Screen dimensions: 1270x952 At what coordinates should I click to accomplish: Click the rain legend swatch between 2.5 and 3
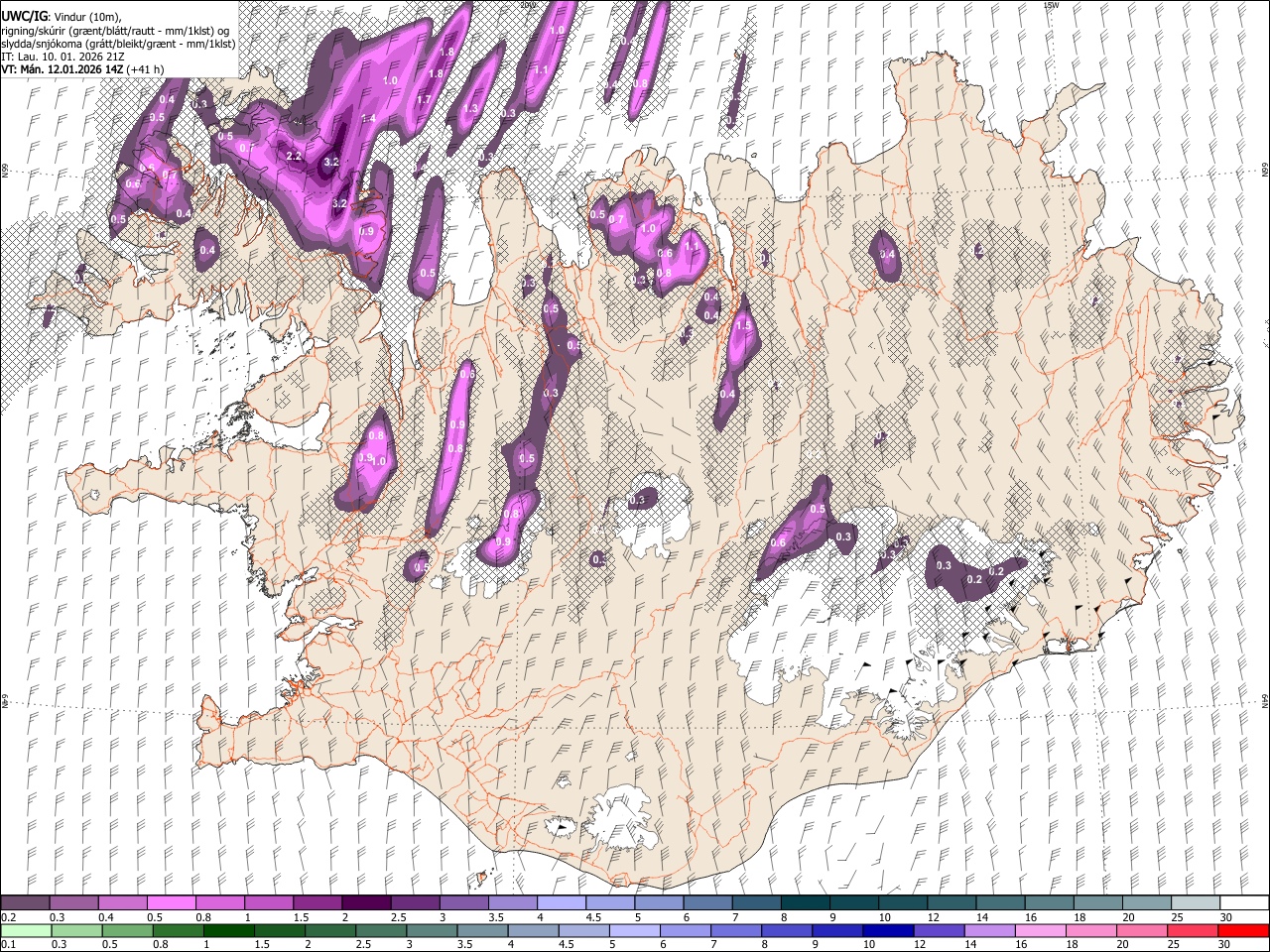[382, 930]
